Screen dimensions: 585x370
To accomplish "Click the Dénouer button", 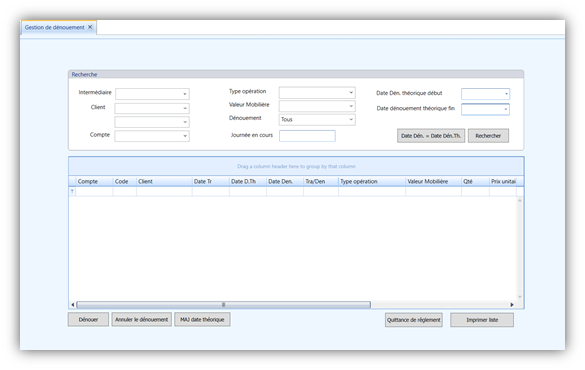I will (x=88, y=320).
